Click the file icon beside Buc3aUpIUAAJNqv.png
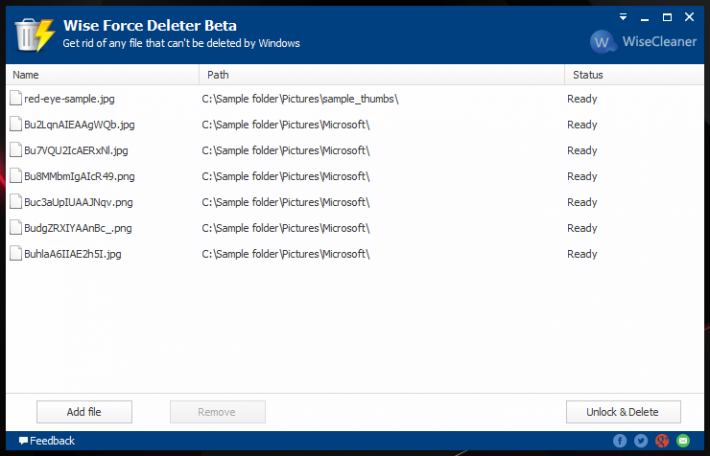This screenshot has width=710, height=456. [x=16, y=202]
